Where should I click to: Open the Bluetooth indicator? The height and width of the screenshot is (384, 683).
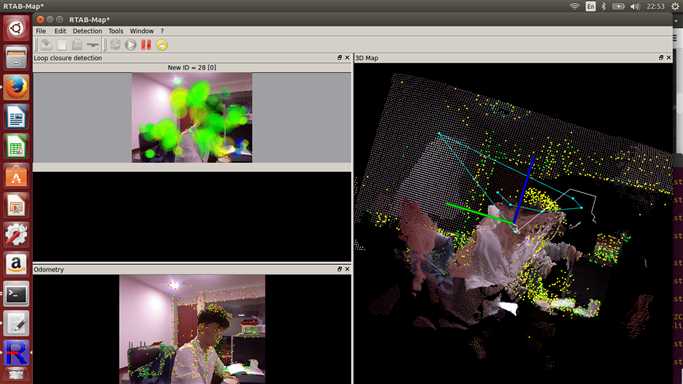(604, 6)
